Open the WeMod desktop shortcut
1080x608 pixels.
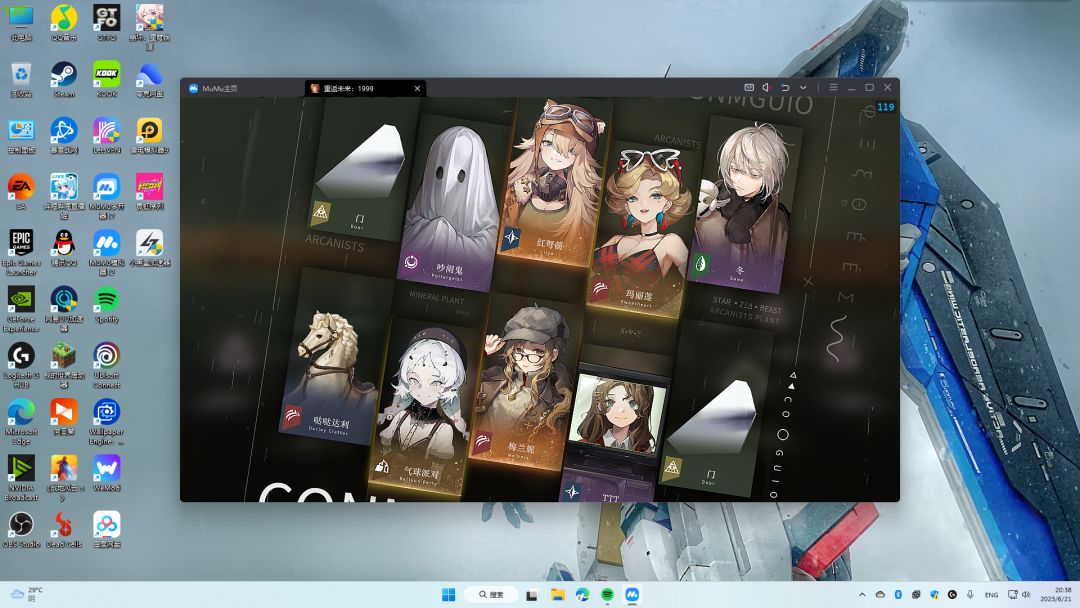click(107, 474)
